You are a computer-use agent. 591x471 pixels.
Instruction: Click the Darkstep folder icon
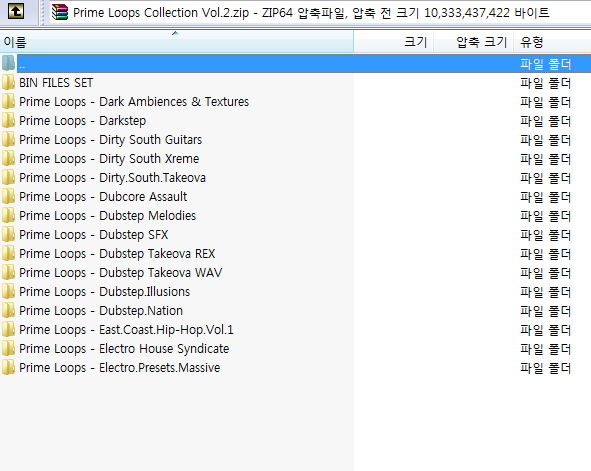click(8, 121)
